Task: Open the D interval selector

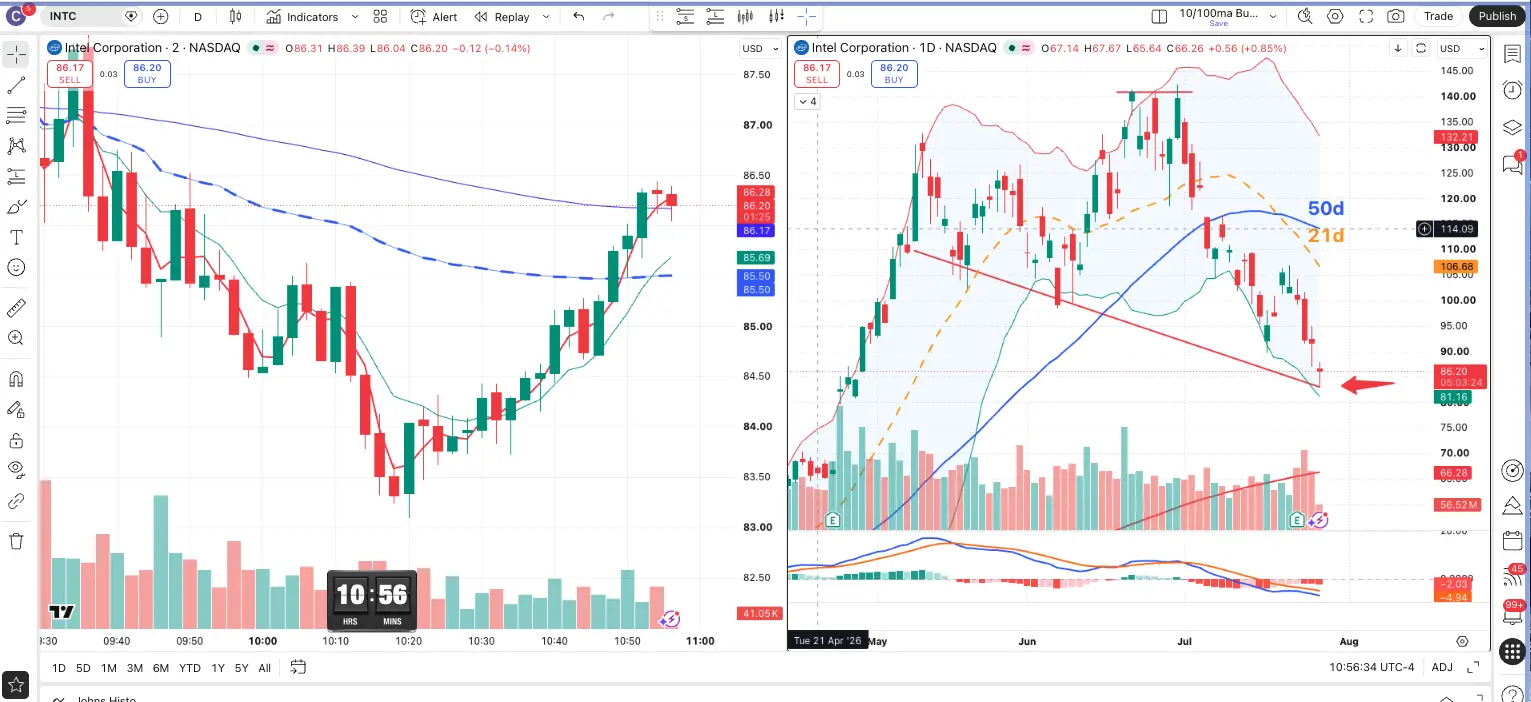Action: pyautogui.click(x=198, y=16)
